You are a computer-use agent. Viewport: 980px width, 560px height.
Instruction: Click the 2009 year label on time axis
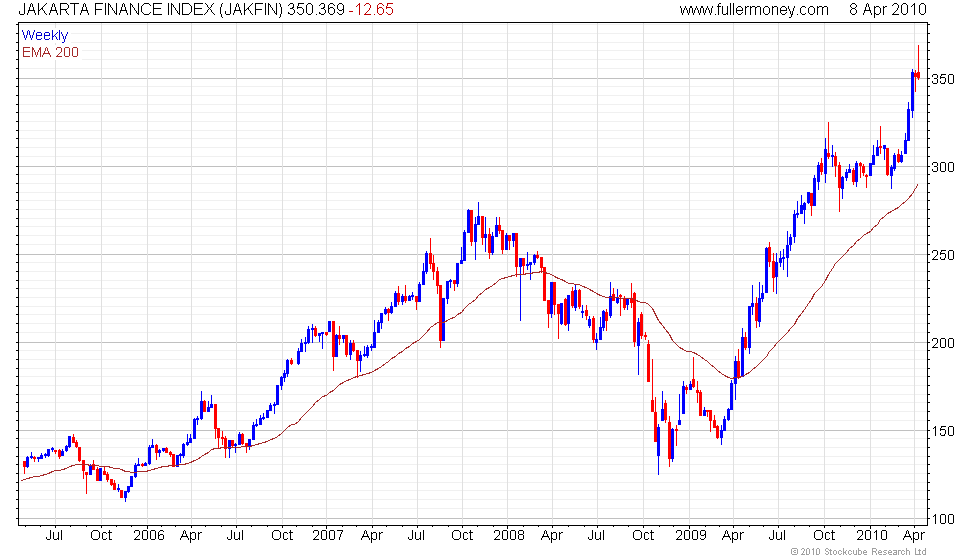(690, 536)
